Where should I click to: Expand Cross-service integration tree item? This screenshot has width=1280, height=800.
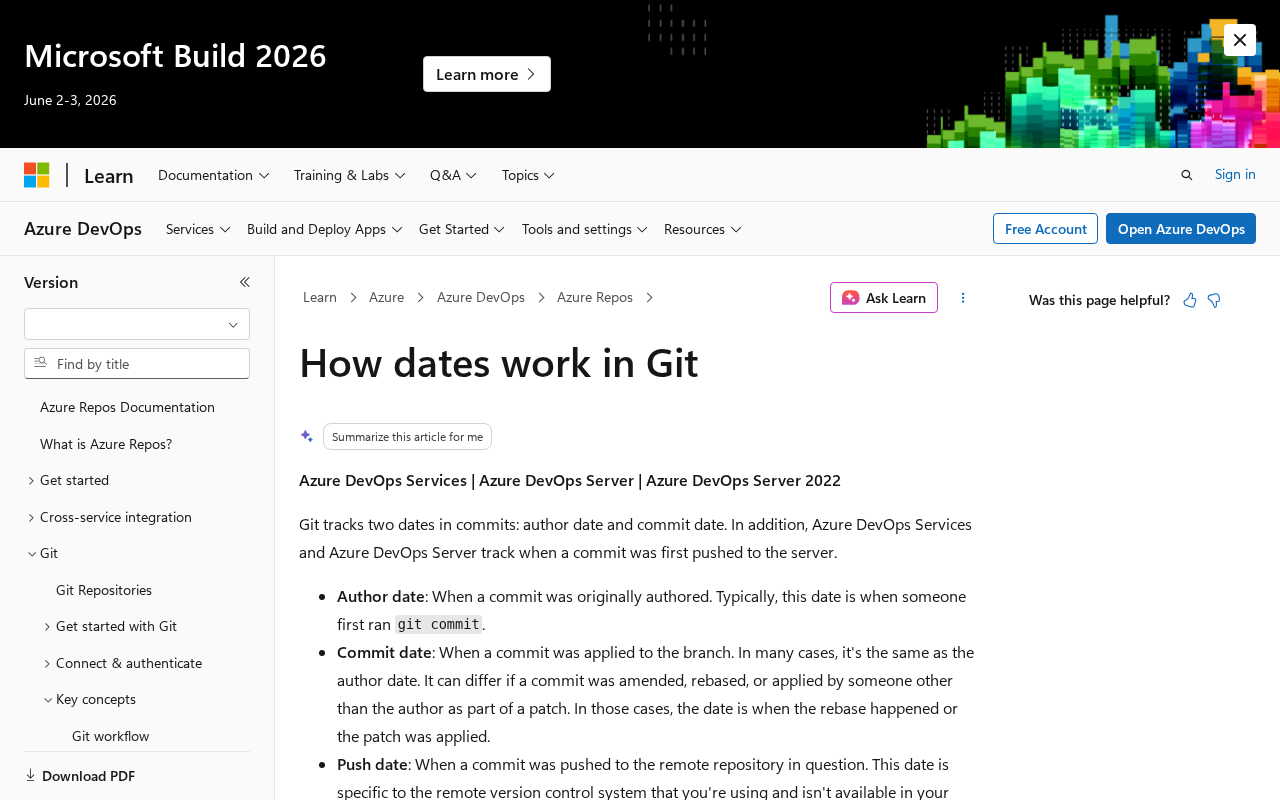109,517
